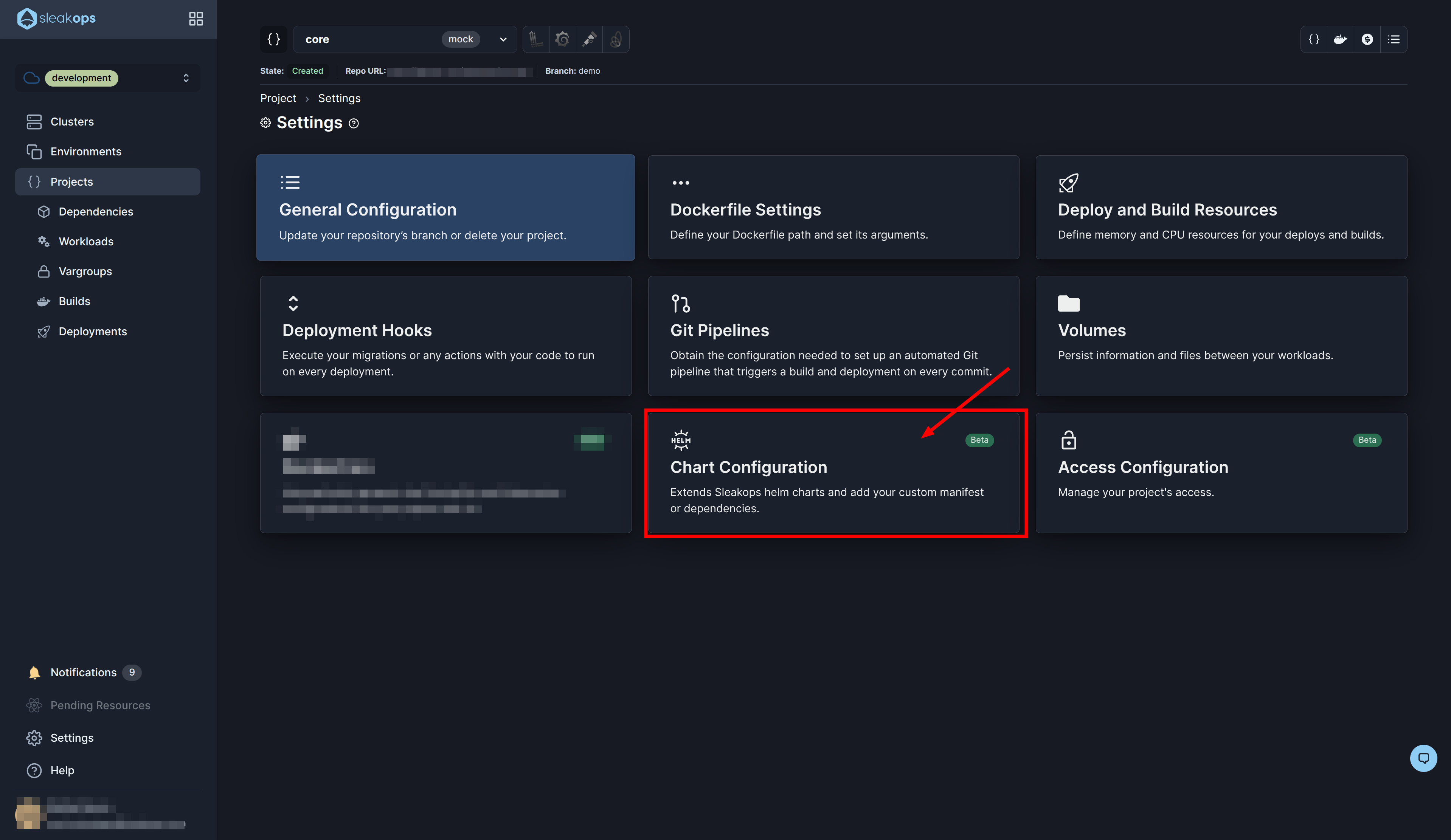The height and width of the screenshot is (840, 1451).
Task: Click the up-down chevrons icon on Deployment Hooks
Action: pyautogui.click(x=293, y=304)
